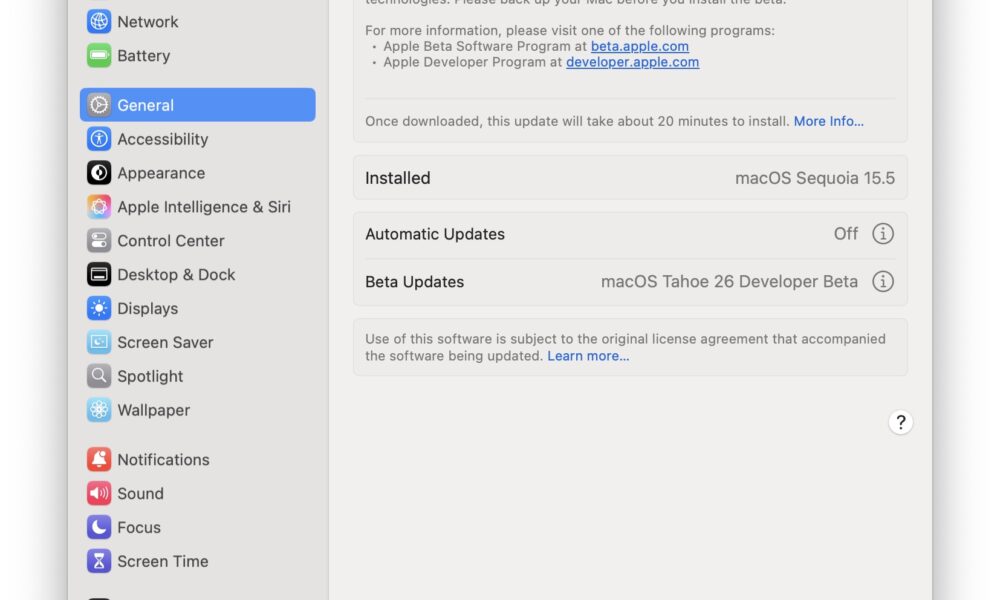Click the Desktop & Dock icon
Image resolution: width=1000 pixels, height=600 pixels.
click(99, 274)
